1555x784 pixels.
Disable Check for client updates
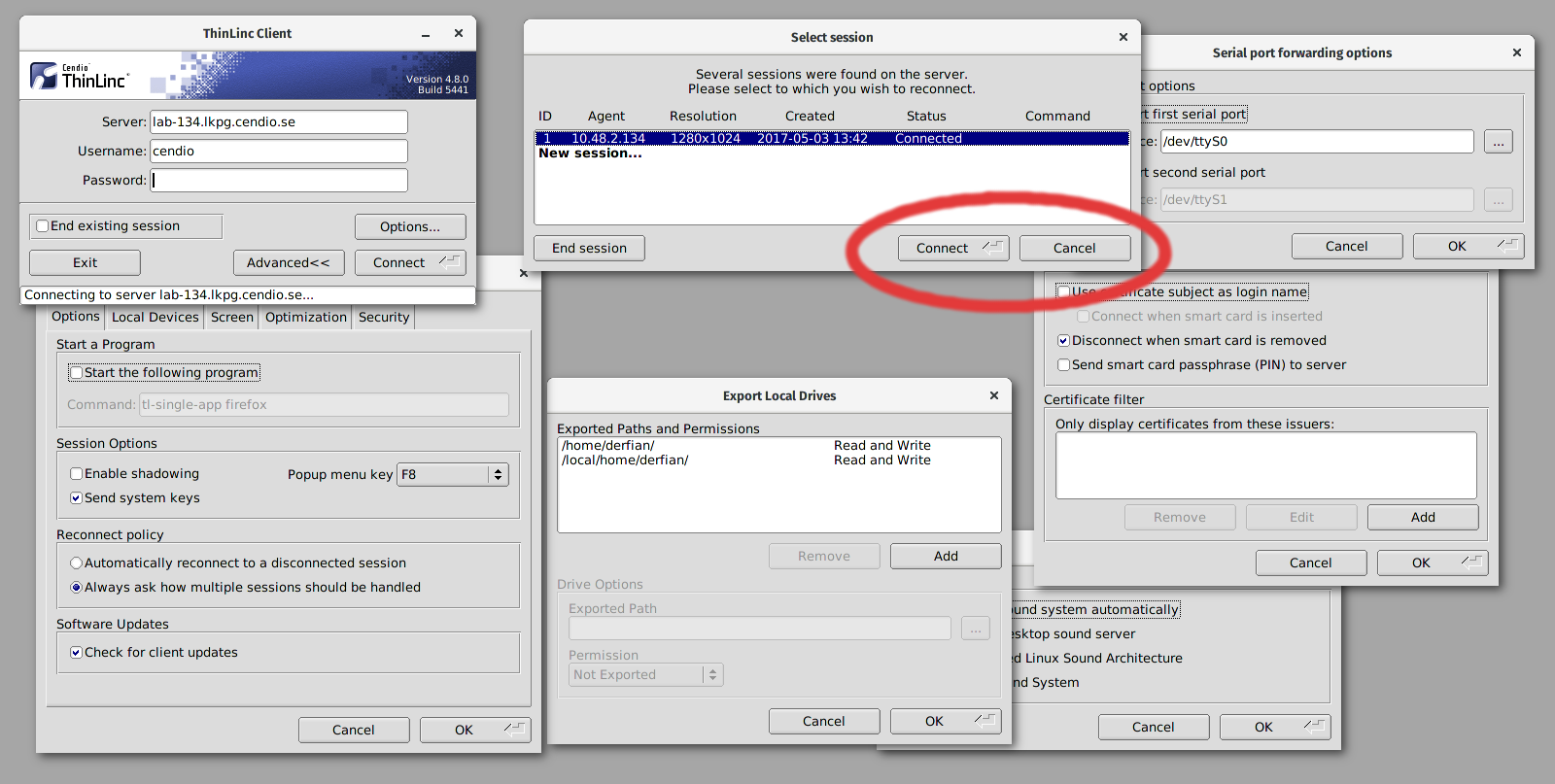point(77,653)
